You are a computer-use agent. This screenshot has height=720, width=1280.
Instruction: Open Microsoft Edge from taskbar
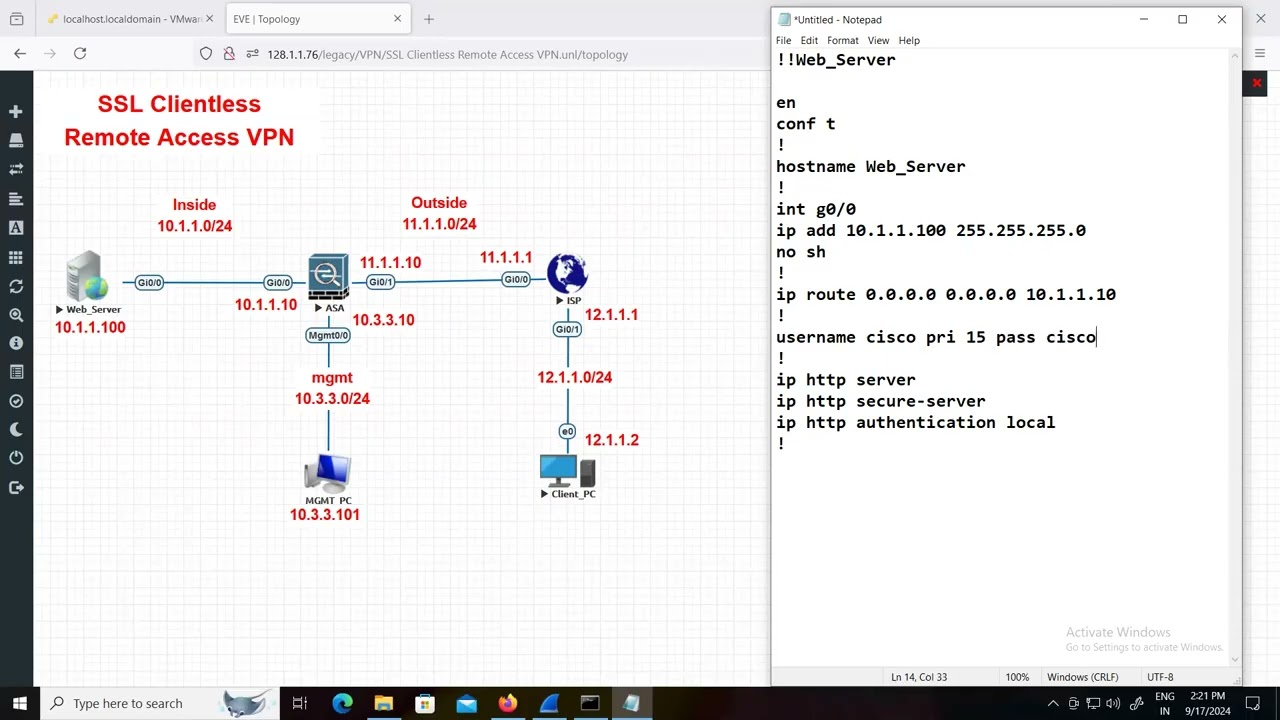click(342, 703)
